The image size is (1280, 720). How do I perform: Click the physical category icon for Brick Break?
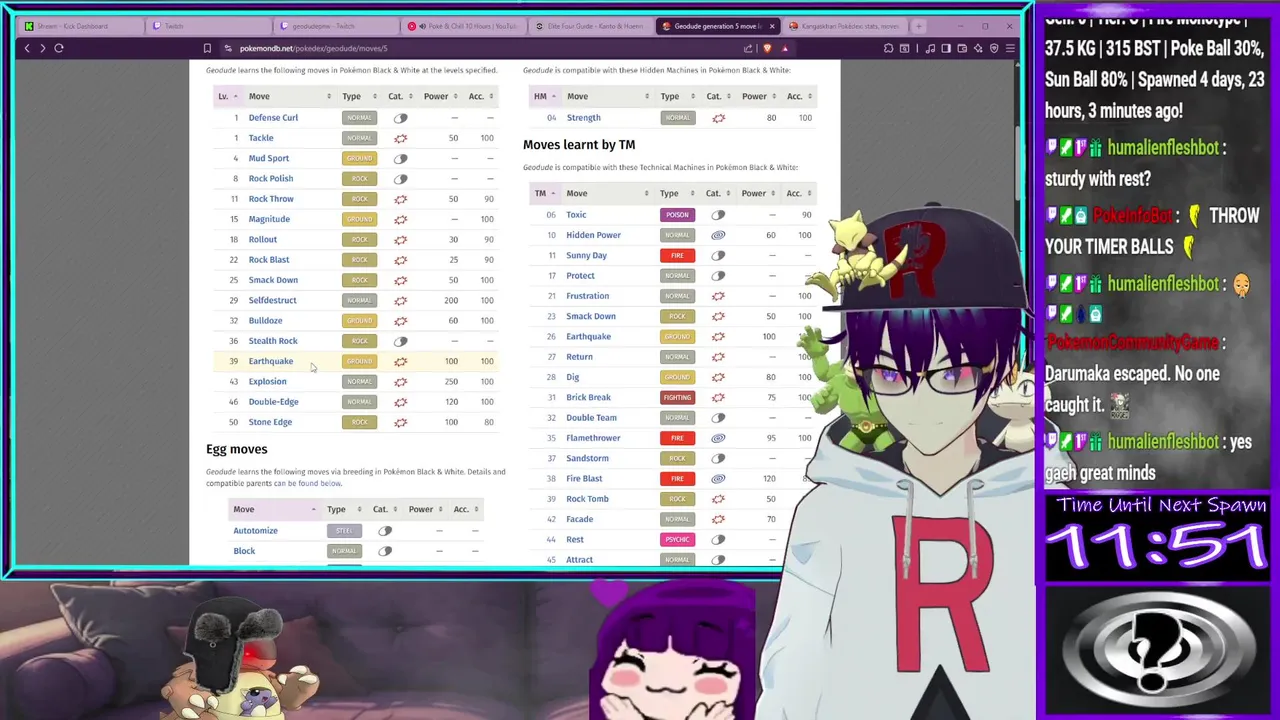[x=718, y=397]
